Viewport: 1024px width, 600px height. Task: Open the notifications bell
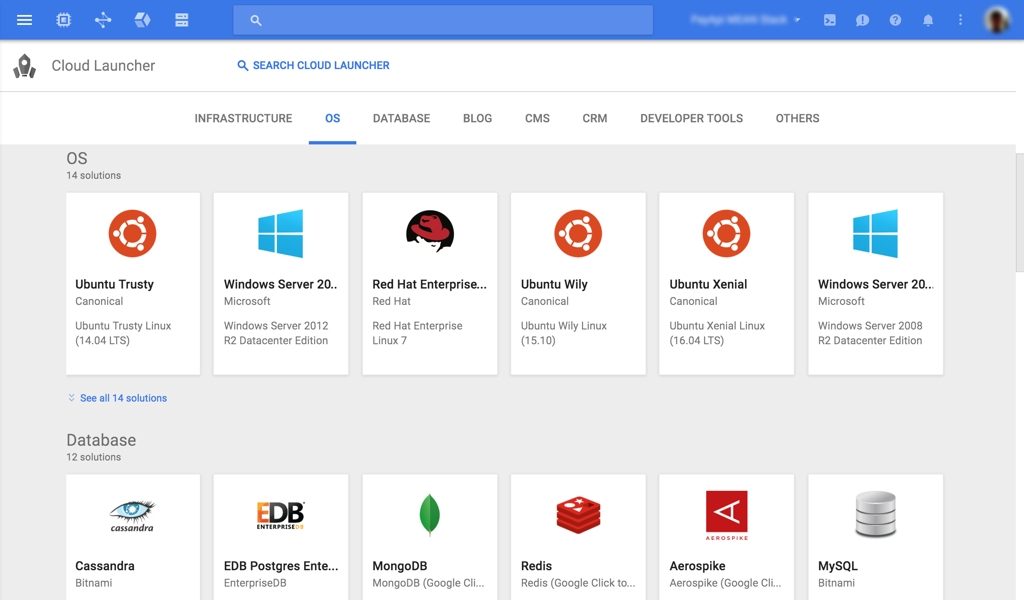[x=928, y=20]
